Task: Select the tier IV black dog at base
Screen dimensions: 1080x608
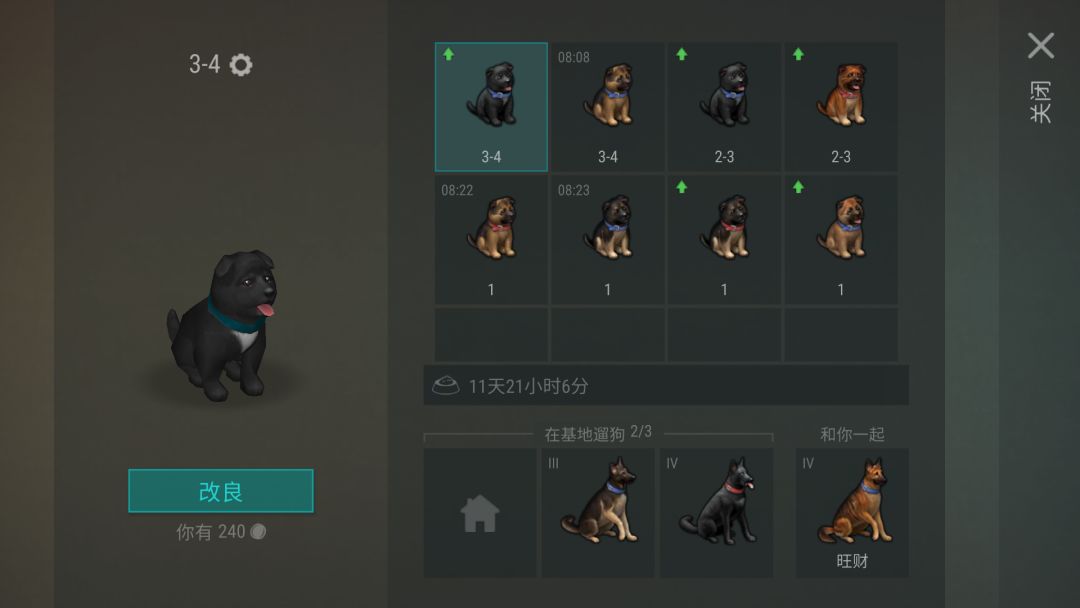Action: (x=716, y=513)
